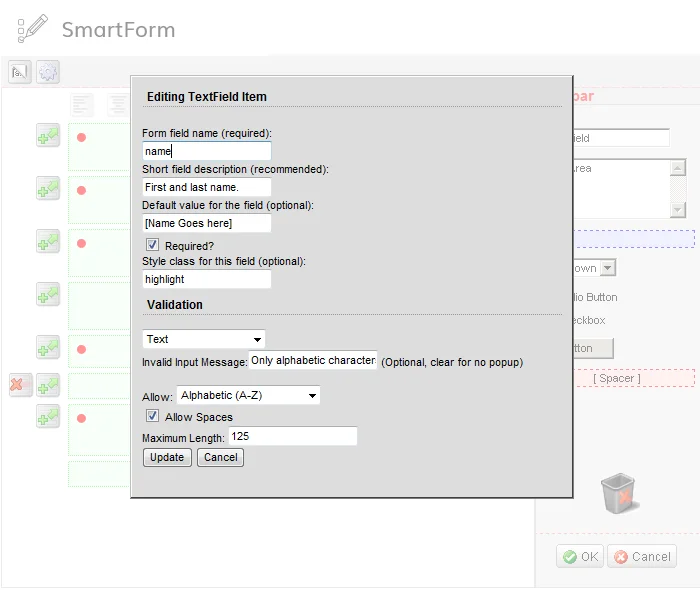The width and height of the screenshot is (700, 590).
Task: Open the Text validation type dropdown
Action: pyautogui.click(x=204, y=339)
